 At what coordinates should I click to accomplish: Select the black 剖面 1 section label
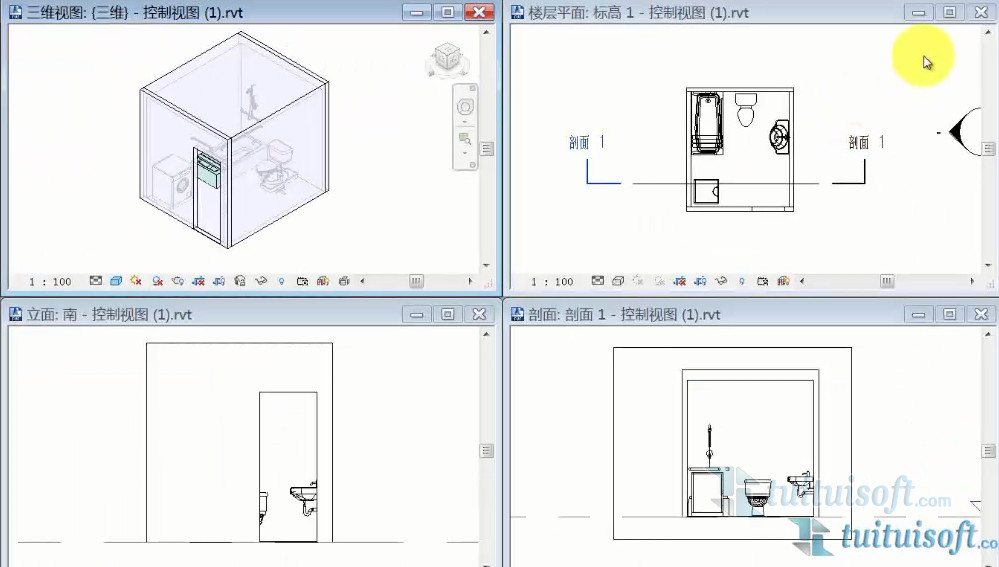coord(866,142)
